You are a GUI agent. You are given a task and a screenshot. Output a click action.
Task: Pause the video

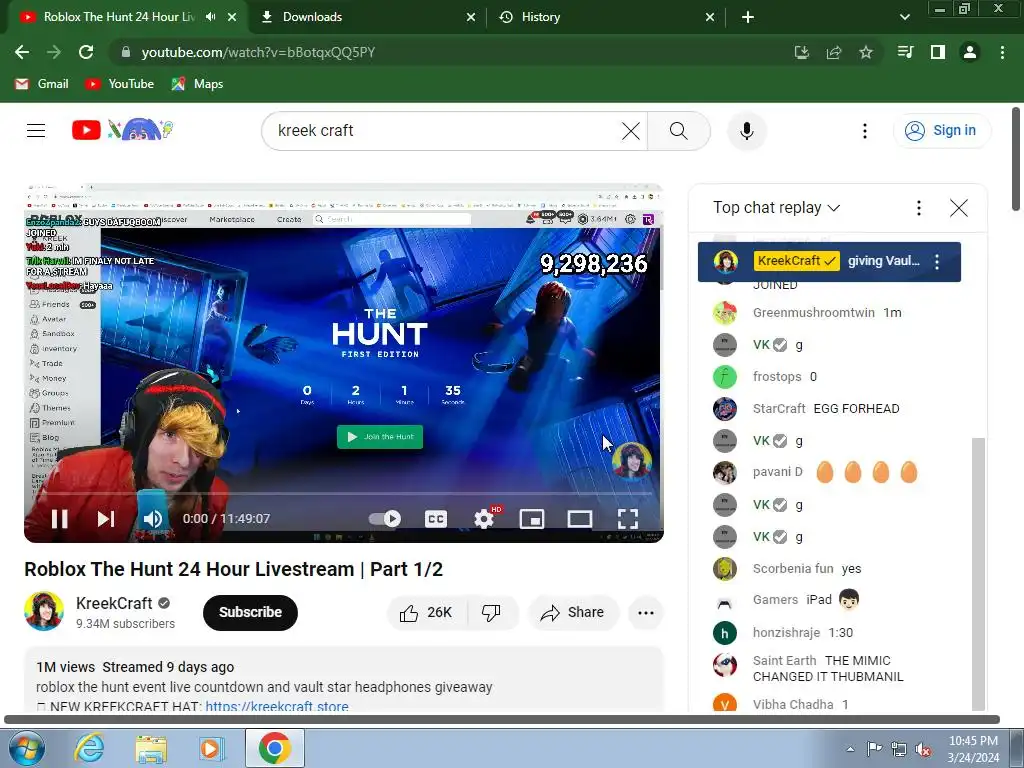[59, 519]
